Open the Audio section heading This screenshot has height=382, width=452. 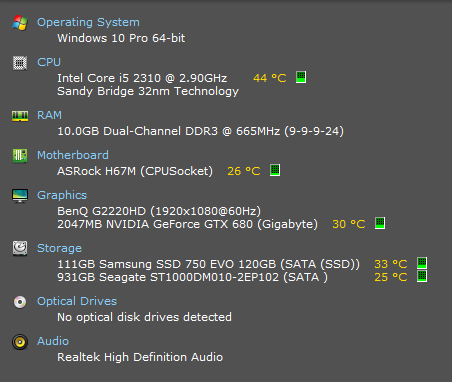tap(53, 341)
